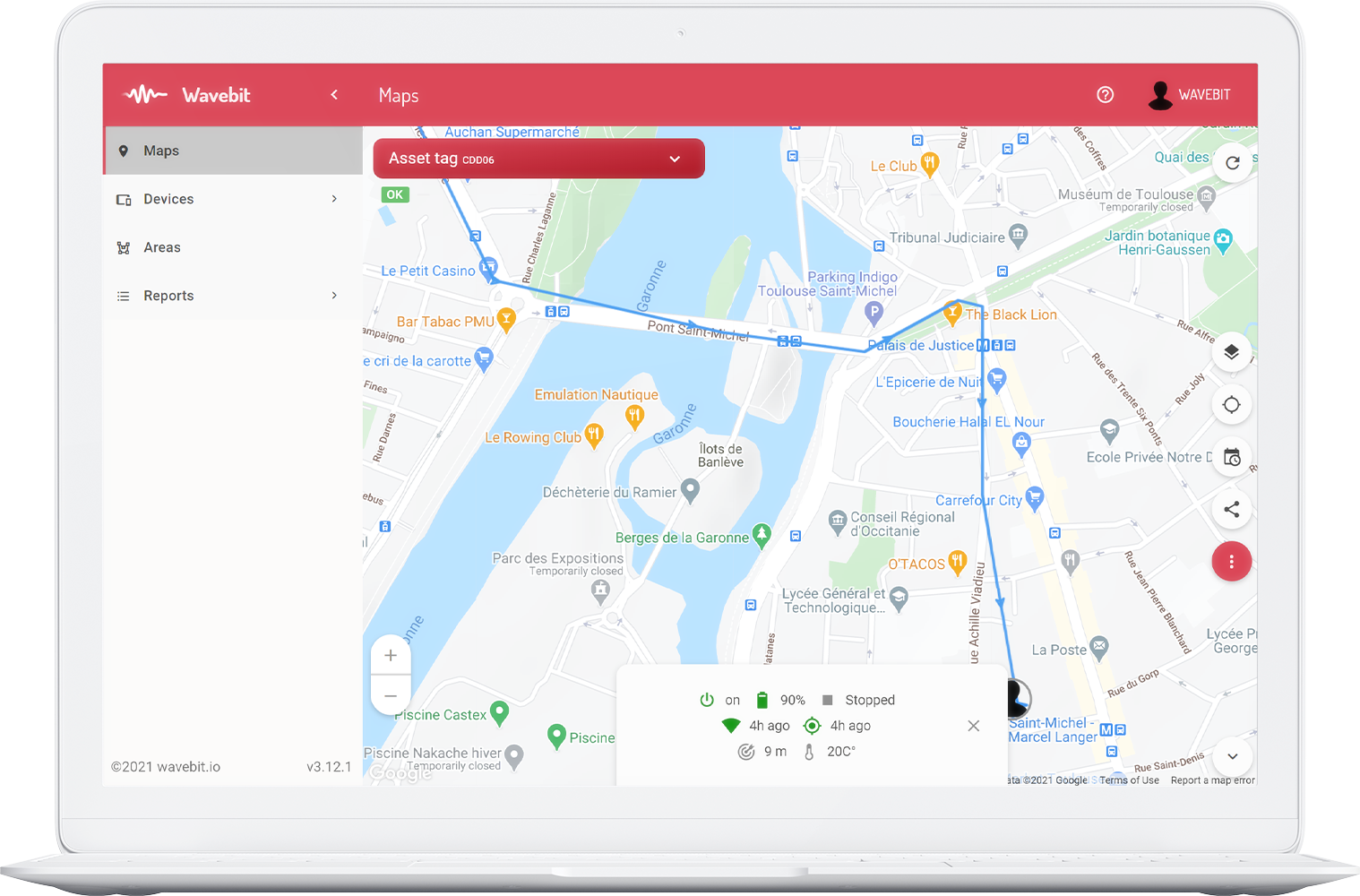
Task: Click the Stopped motion status icon
Action: [x=828, y=700]
